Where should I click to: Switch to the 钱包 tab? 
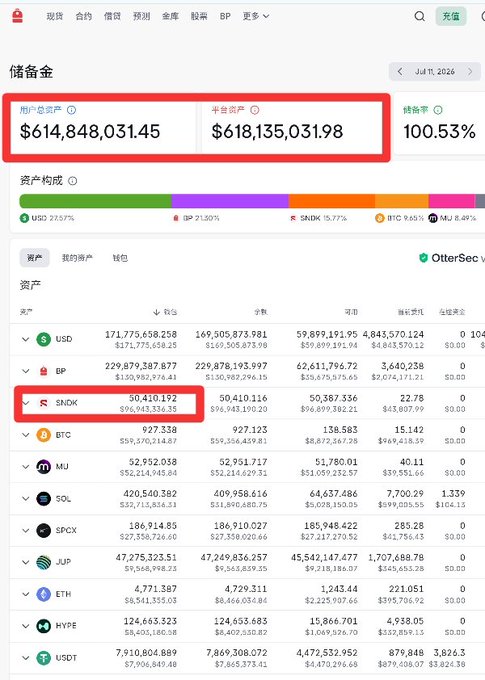pos(120,258)
